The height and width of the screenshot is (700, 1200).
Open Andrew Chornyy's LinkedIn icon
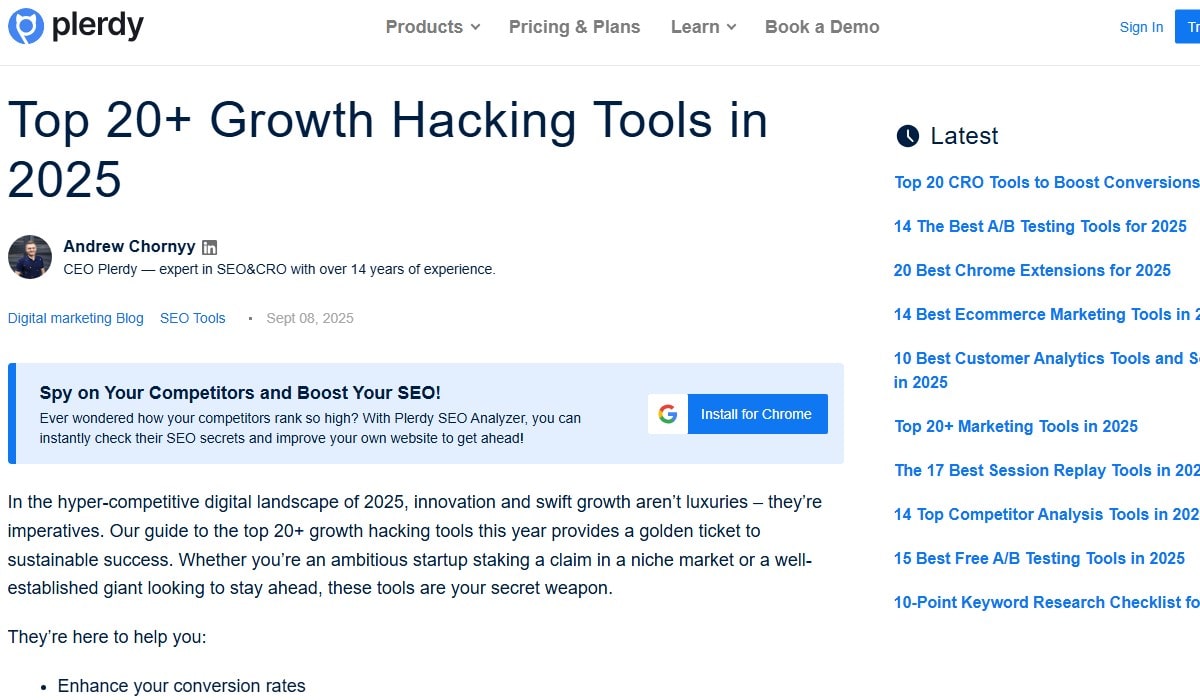click(210, 247)
